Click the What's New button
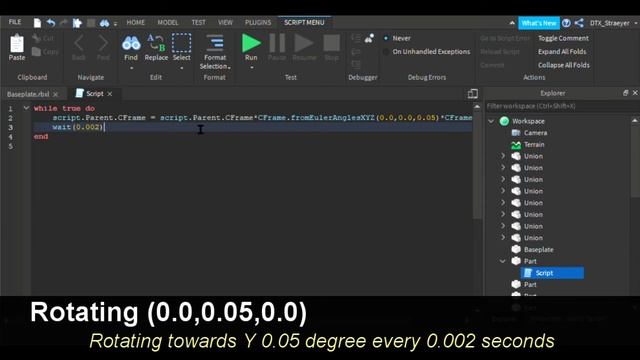 click(539, 23)
